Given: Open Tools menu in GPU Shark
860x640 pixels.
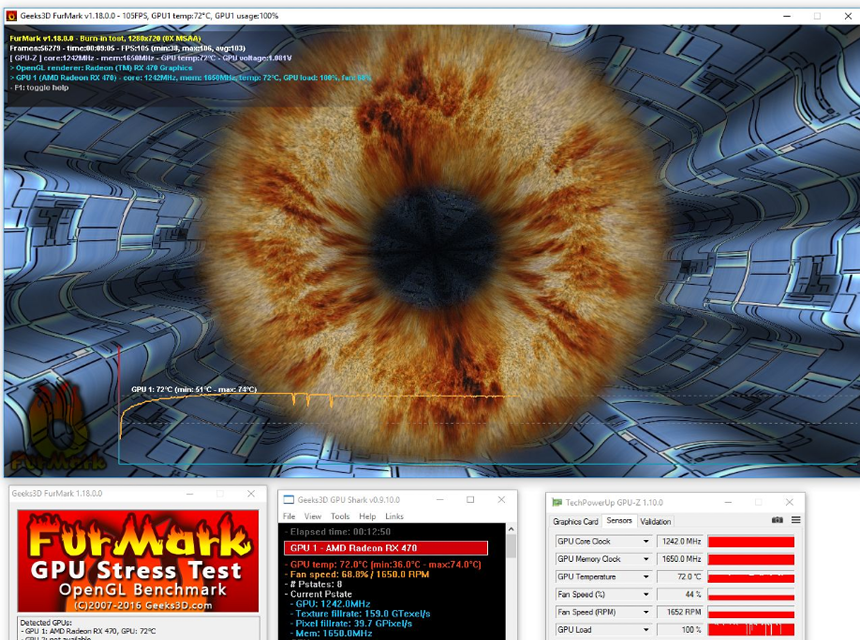Looking at the screenshot, I should click(x=340, y=516).
